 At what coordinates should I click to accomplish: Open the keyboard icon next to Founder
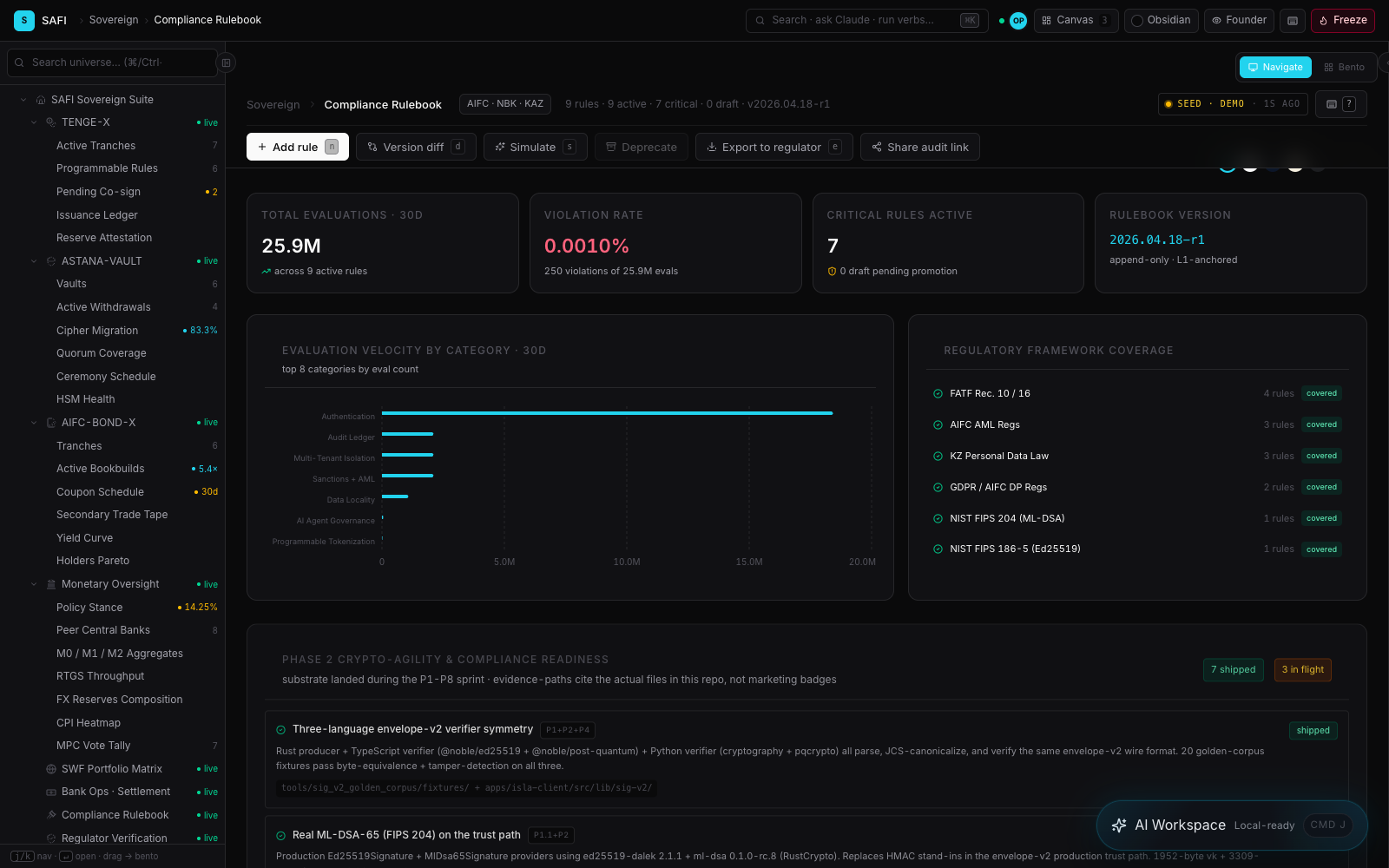(x=1293, y=20)
